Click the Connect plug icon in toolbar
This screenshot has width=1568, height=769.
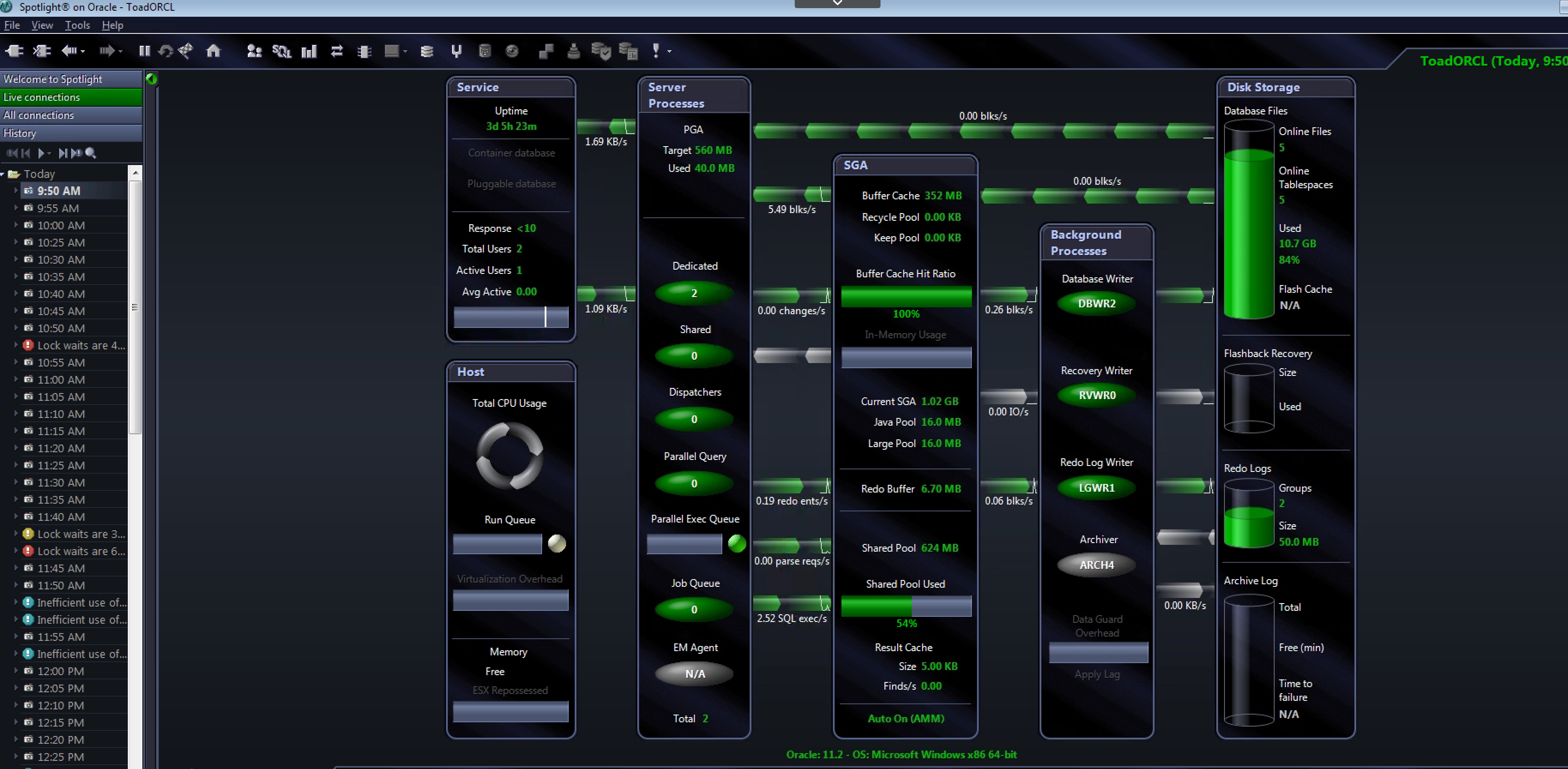(x=14, y=51)
